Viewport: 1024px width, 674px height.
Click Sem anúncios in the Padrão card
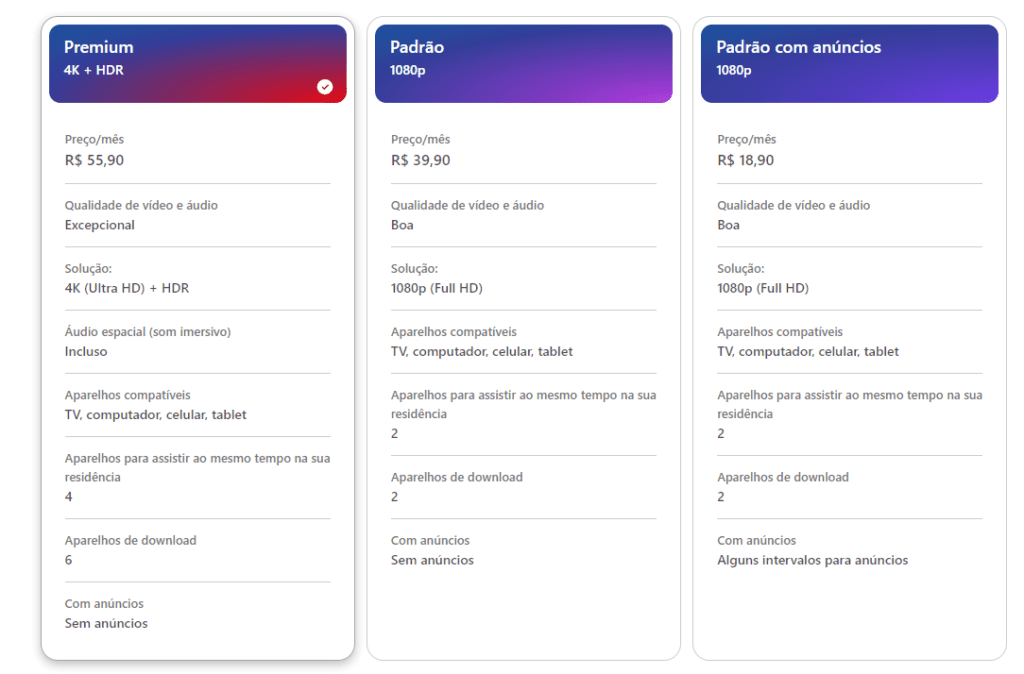coord(432,560)
